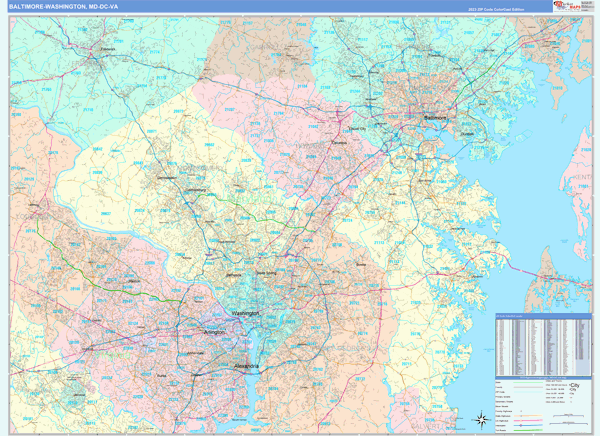Screen dimensions: 600x436
Task: Click the Bowie label
Action: point(361,265)
